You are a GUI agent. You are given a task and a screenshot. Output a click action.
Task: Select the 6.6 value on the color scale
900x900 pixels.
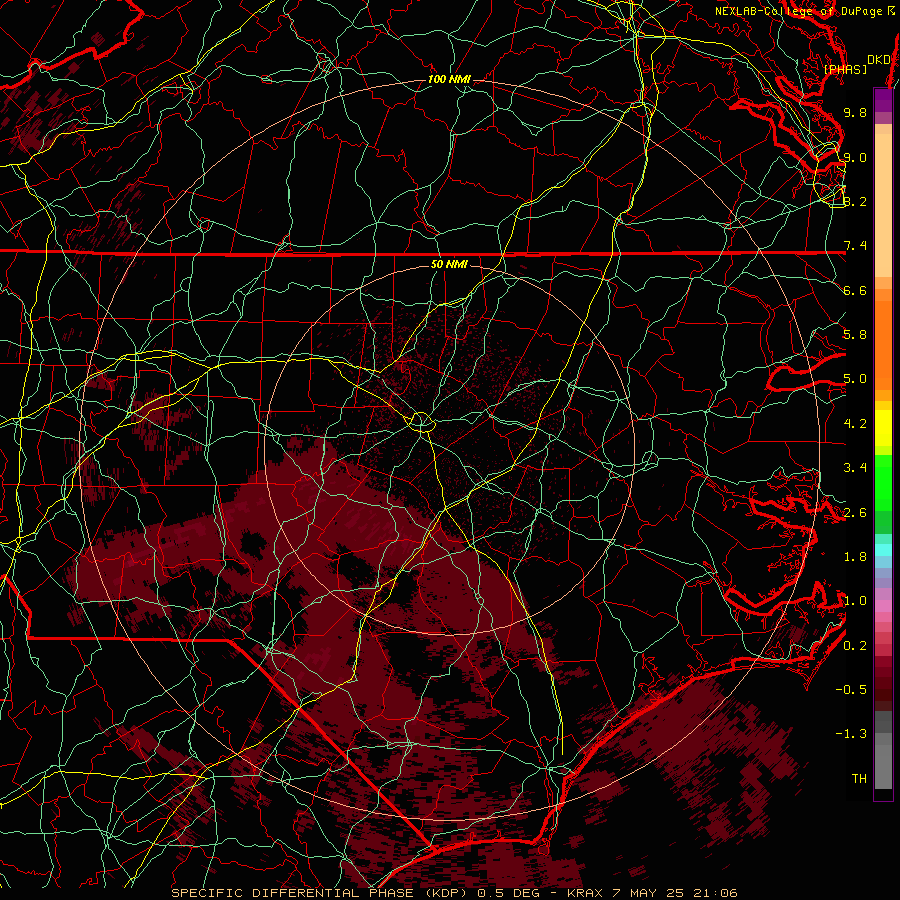[855, 290]
